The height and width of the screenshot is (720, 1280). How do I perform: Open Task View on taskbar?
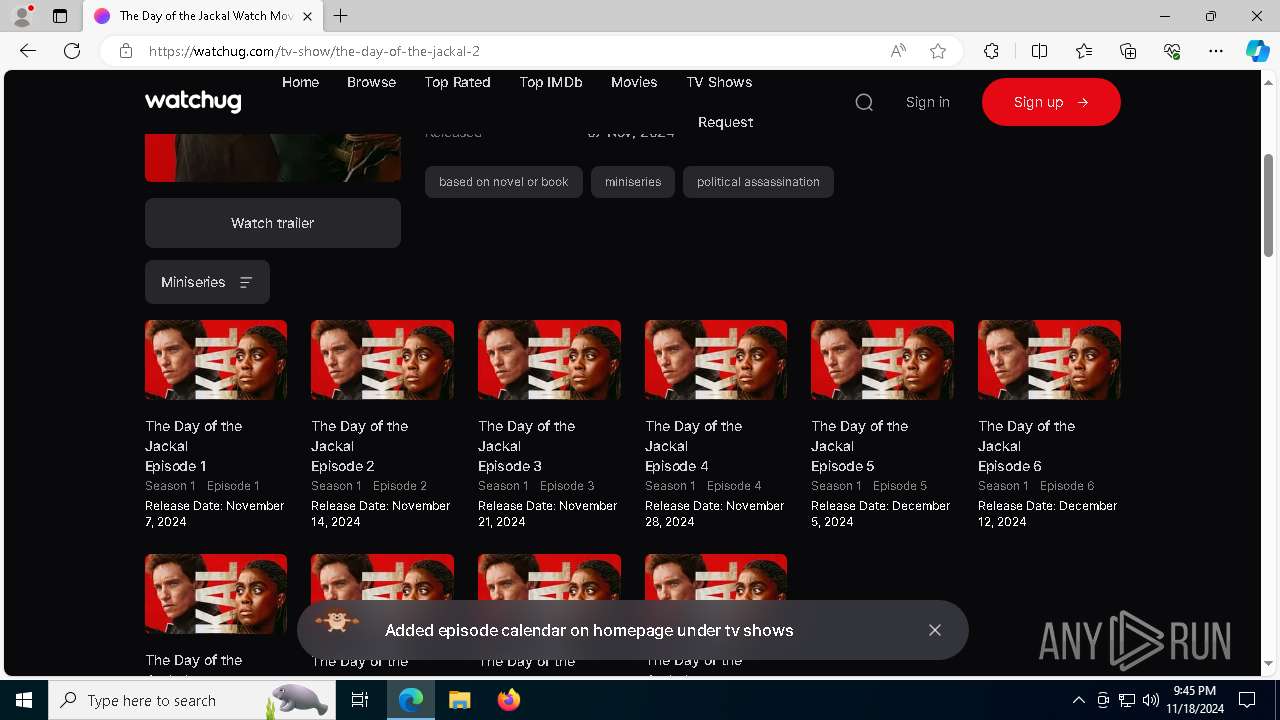coord(360,700)
